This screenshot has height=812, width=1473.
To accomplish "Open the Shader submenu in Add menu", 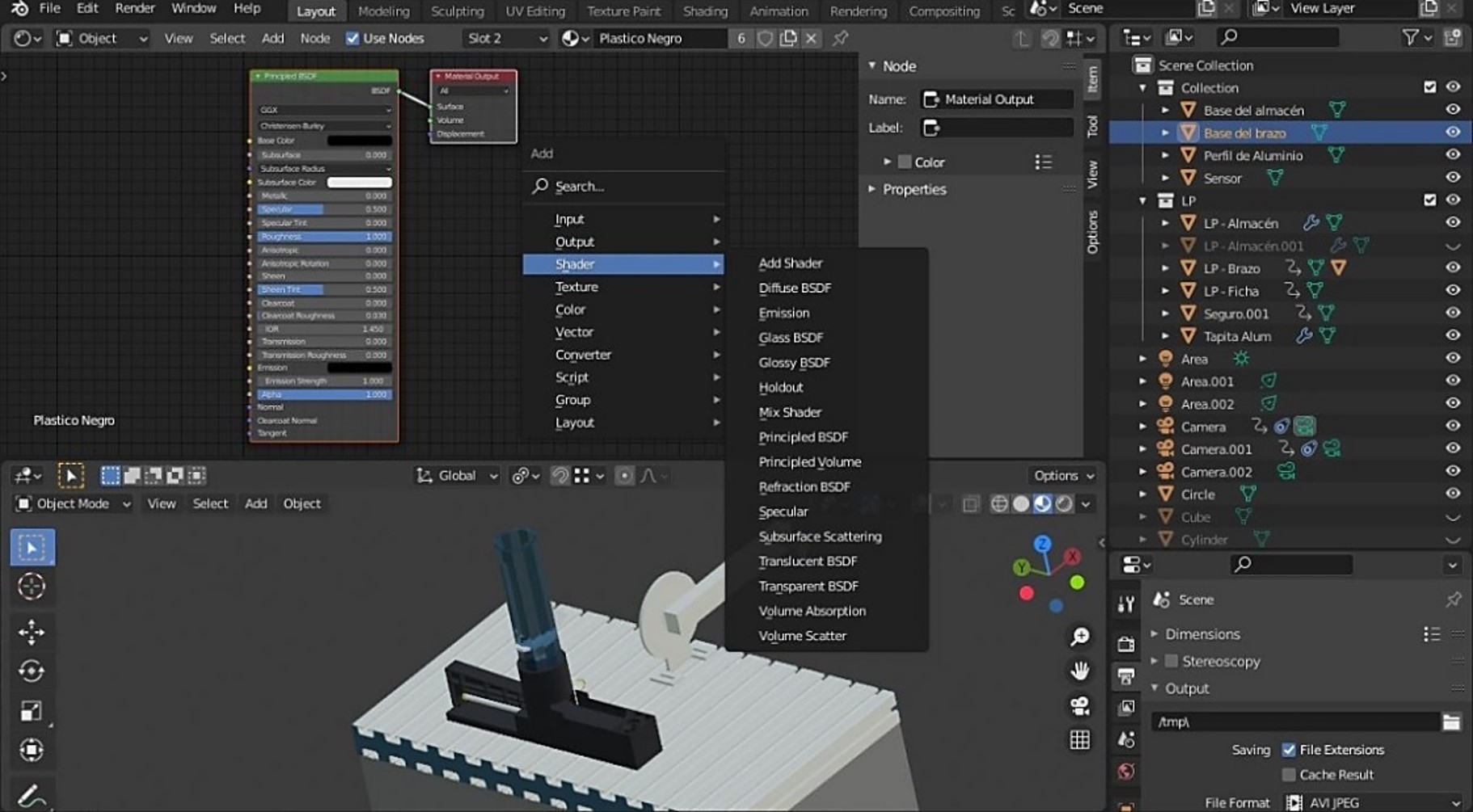I will [623, 264].
